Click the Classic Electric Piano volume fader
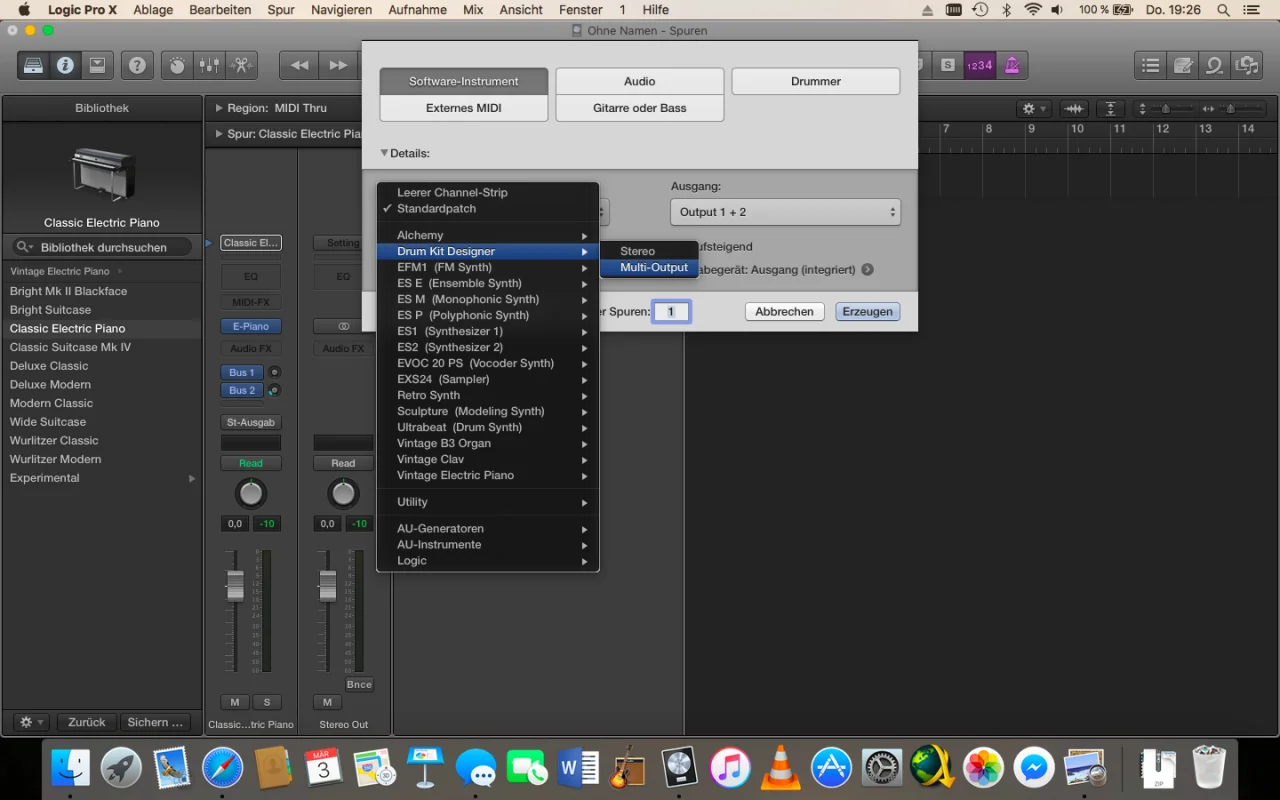 (235, 586)
